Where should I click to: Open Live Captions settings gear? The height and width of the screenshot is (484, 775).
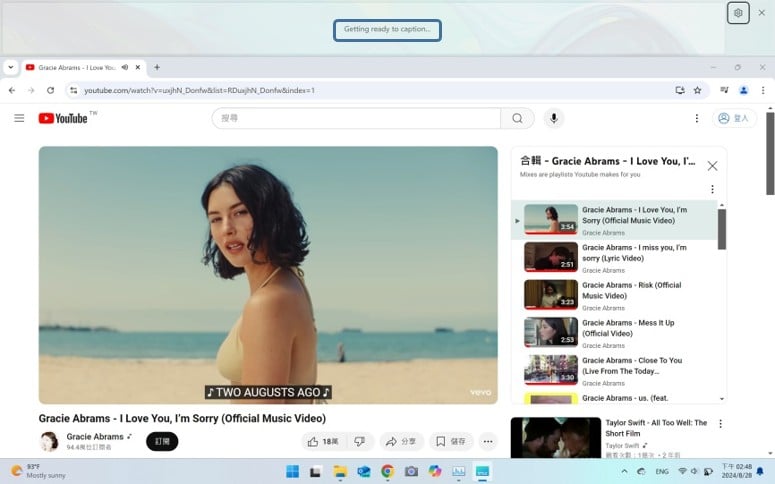(x=738, y=13)
